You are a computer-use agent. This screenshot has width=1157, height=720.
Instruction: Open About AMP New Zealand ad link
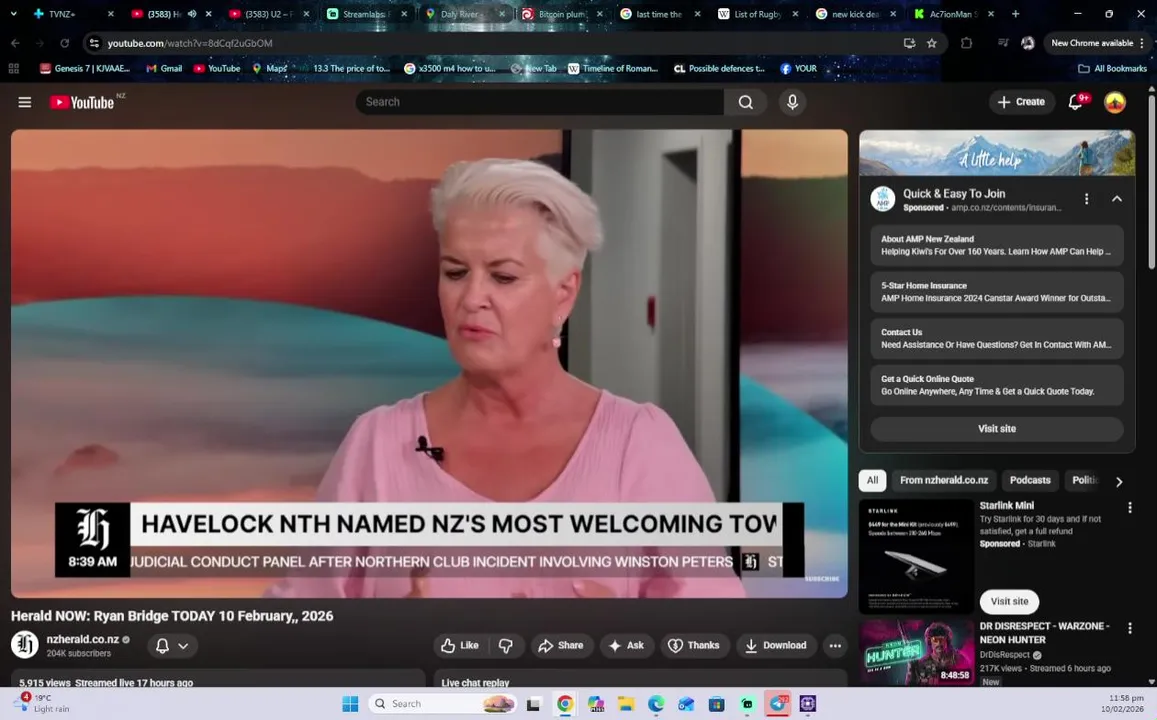tap(997, 245)
